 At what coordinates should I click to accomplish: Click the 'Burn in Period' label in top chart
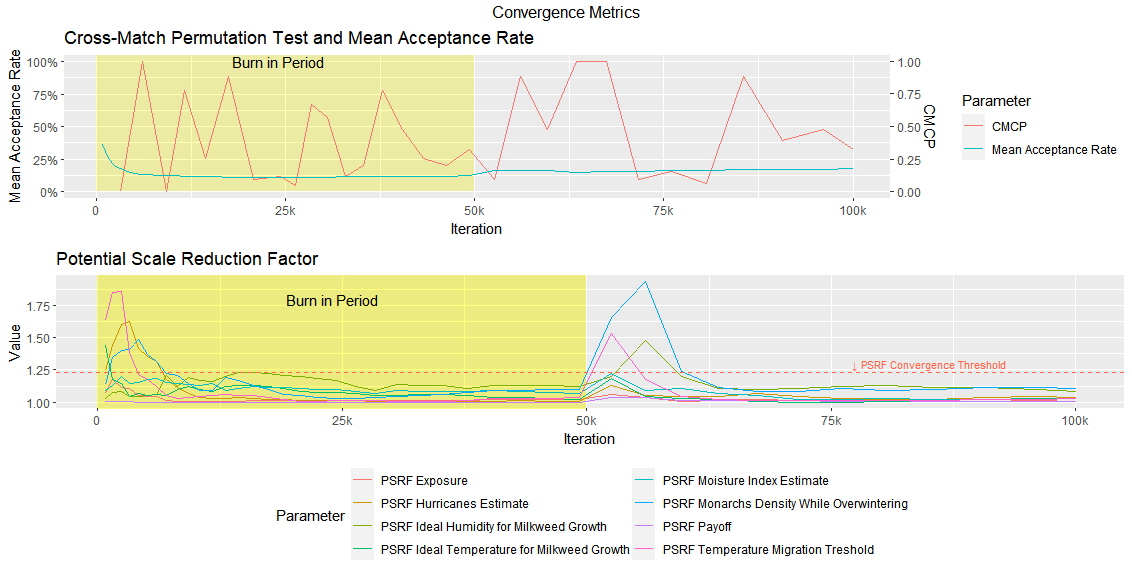[x=278, y=63]
